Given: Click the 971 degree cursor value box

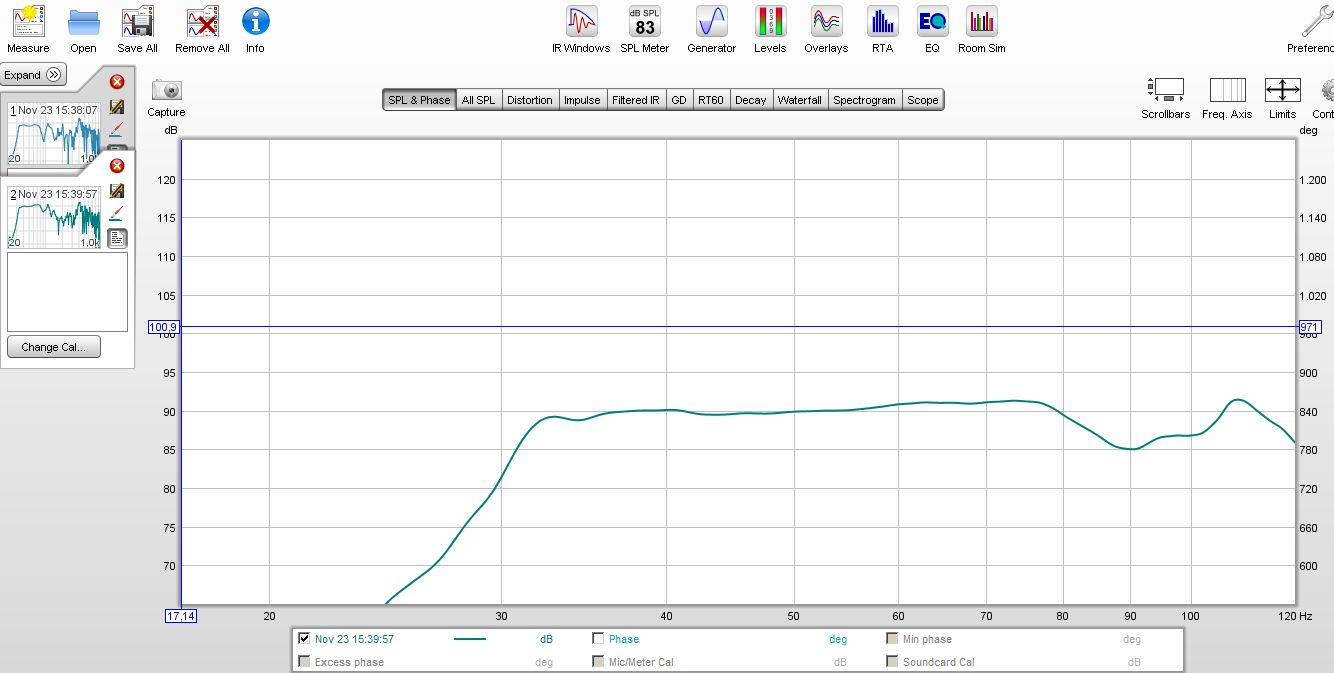Looking at the screenshot, I should tap(1310, 327).
